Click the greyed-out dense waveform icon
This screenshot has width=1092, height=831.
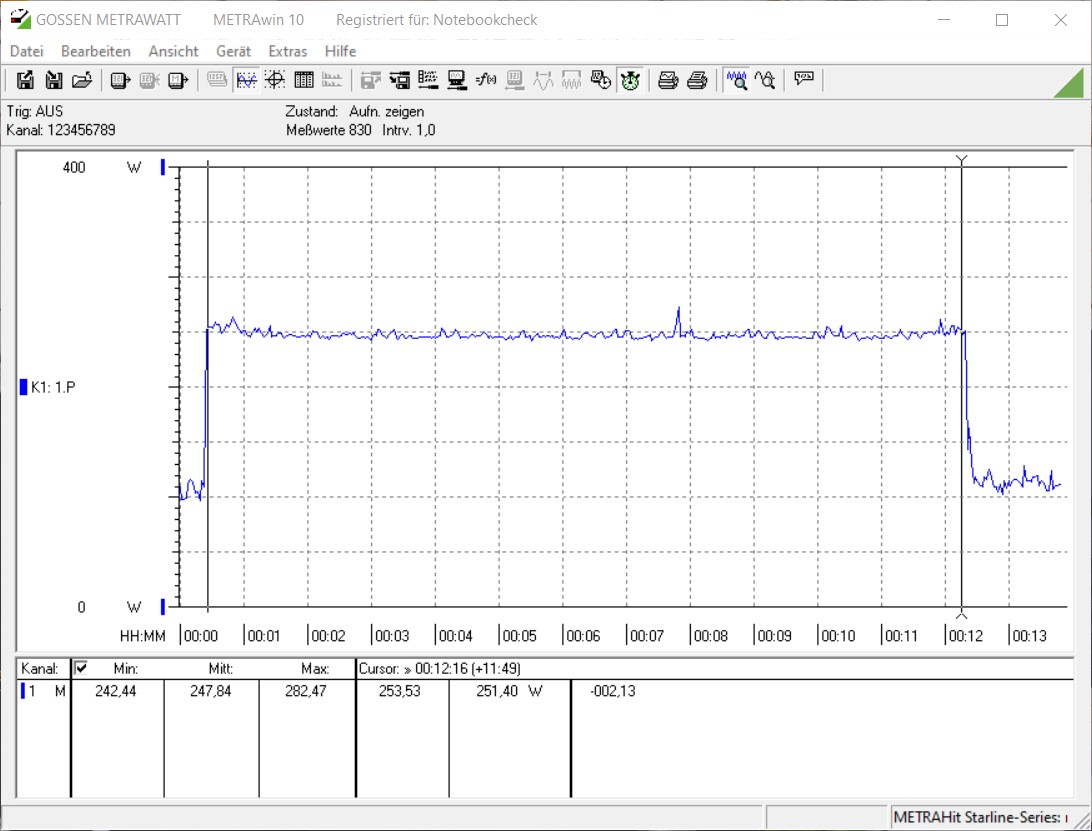tap(572, 80)
